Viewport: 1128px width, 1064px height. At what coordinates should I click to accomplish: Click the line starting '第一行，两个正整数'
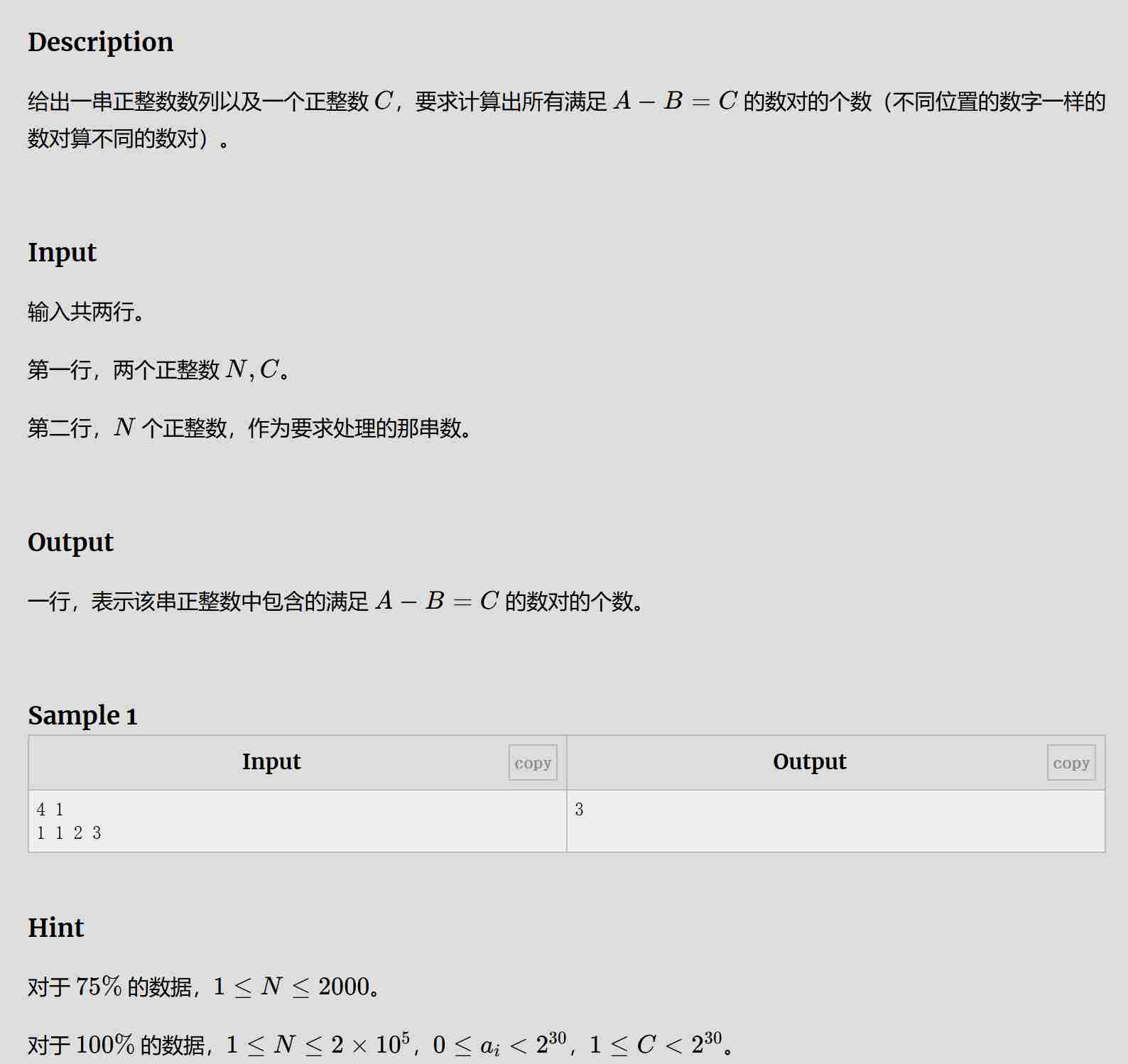coord(159,369)
